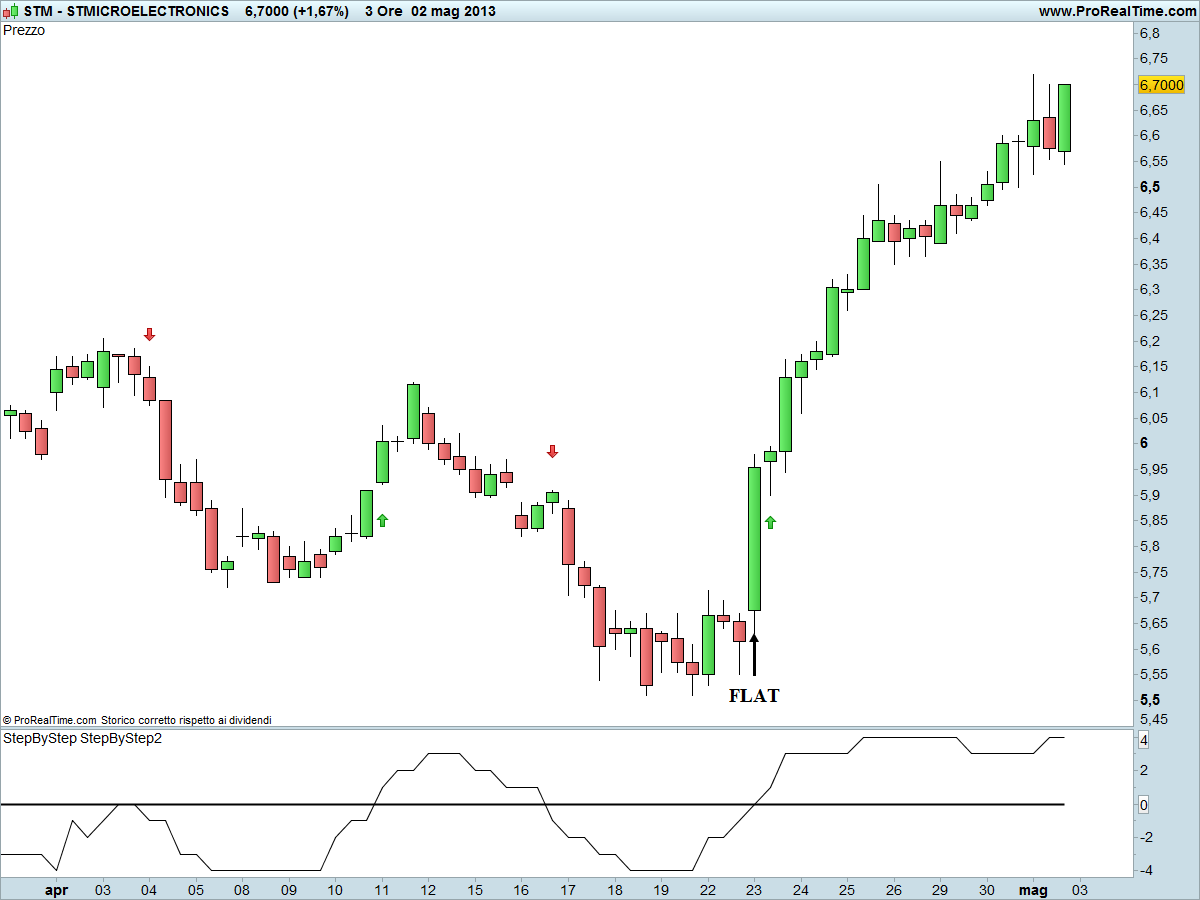Click the 5,75 price axis value

point(1153,572)
